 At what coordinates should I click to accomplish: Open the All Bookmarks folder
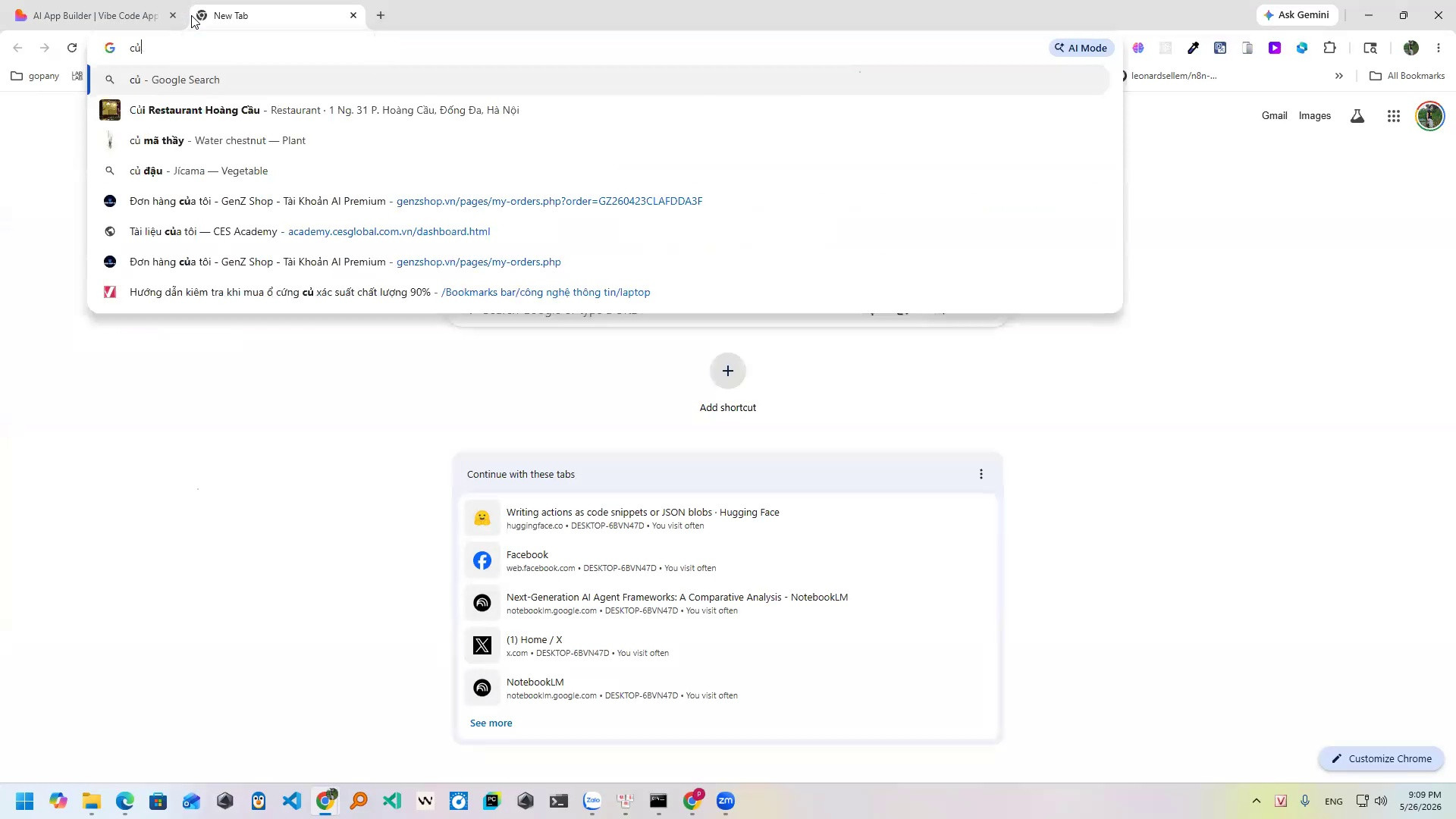[x=1407, y=76]
